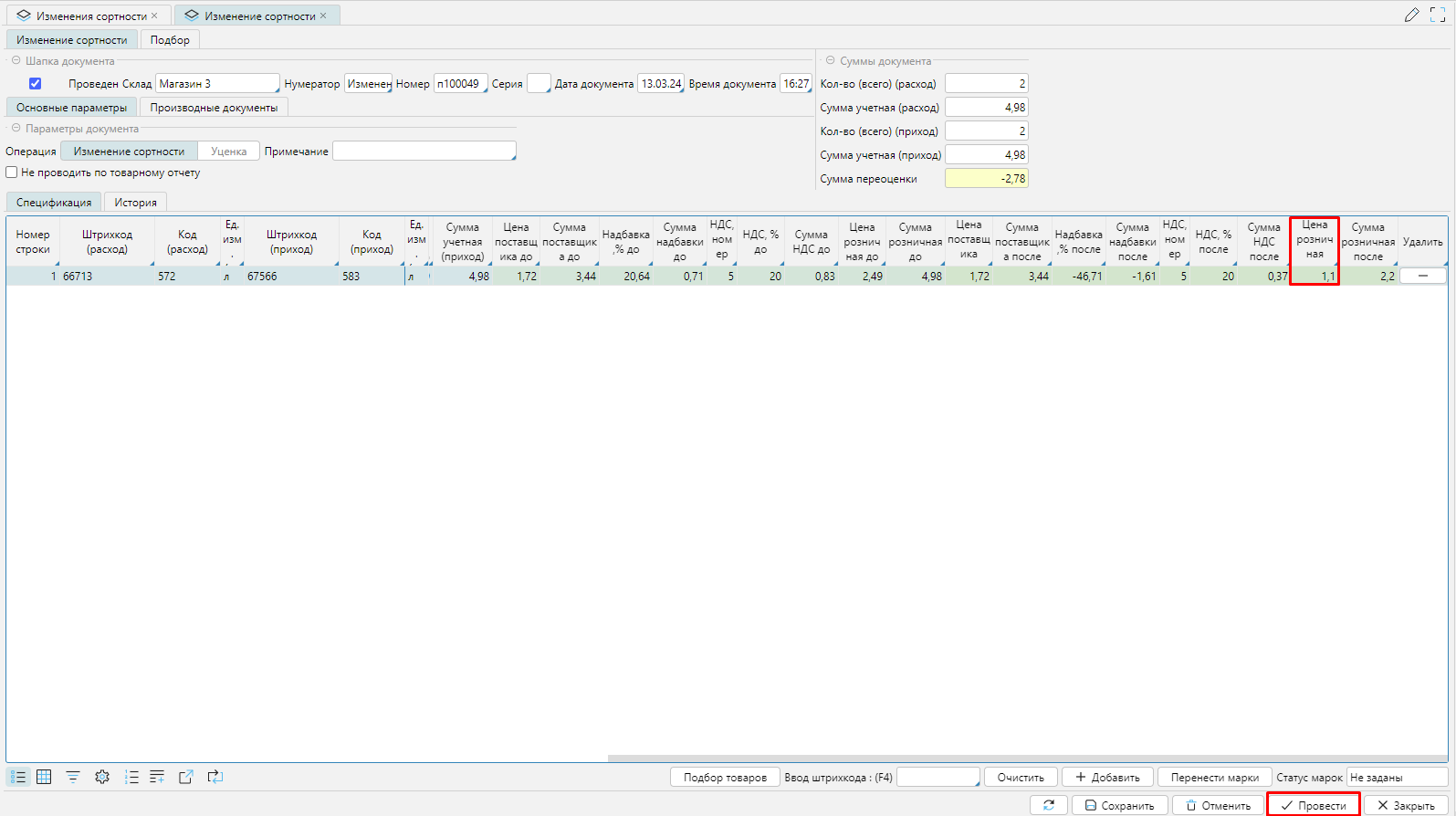Collapse the 'Шапка документа' section
The height and width of the screenshot is (816, 1456).
[16, 61]
